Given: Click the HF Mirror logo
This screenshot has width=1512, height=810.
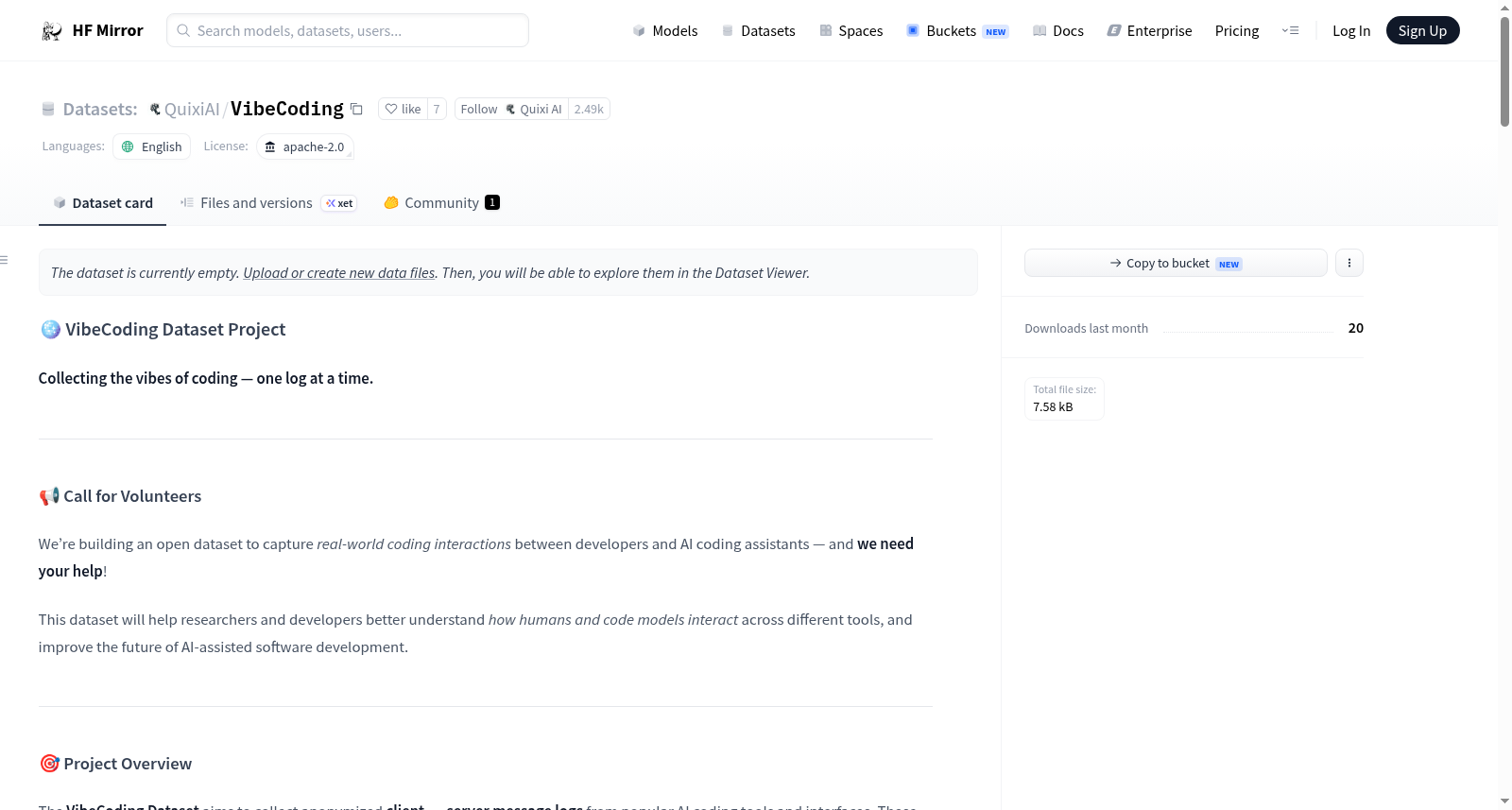Looking at the screenshot, I should pyautogui.click(x=92, y=30).
